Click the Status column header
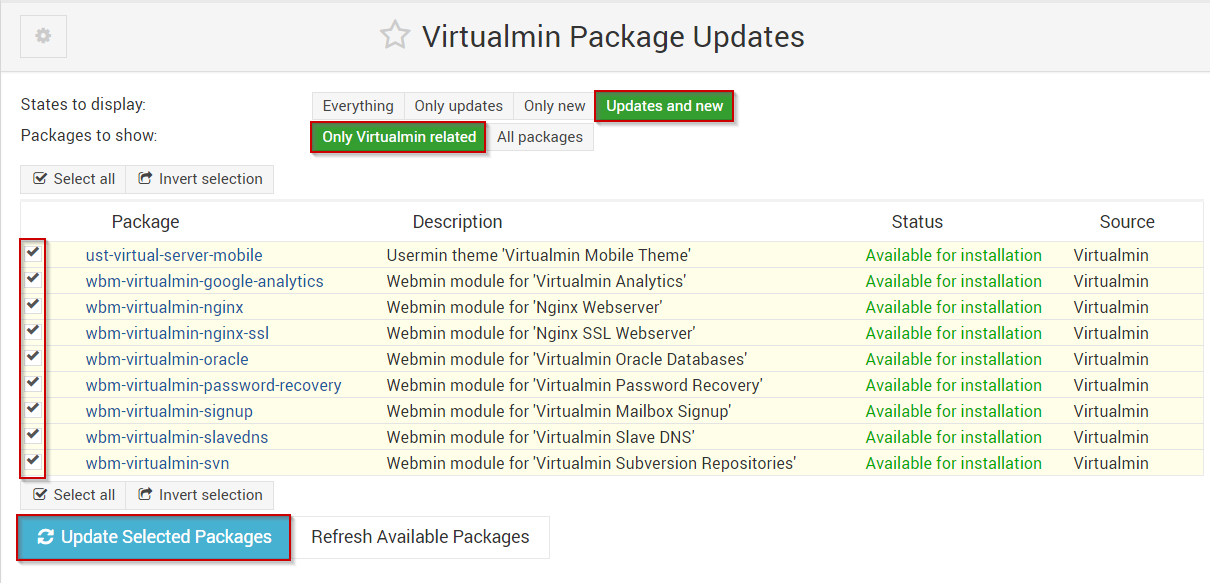Image resolution: width=1210 pixels, height=583 pixels. click(x=918, y=222)
